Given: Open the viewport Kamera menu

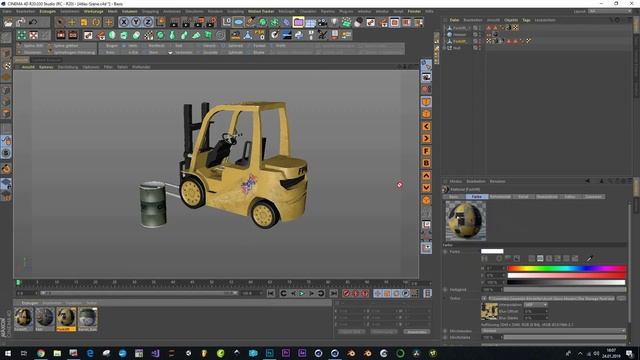Looking at the screenshot, I should [46, 67].
